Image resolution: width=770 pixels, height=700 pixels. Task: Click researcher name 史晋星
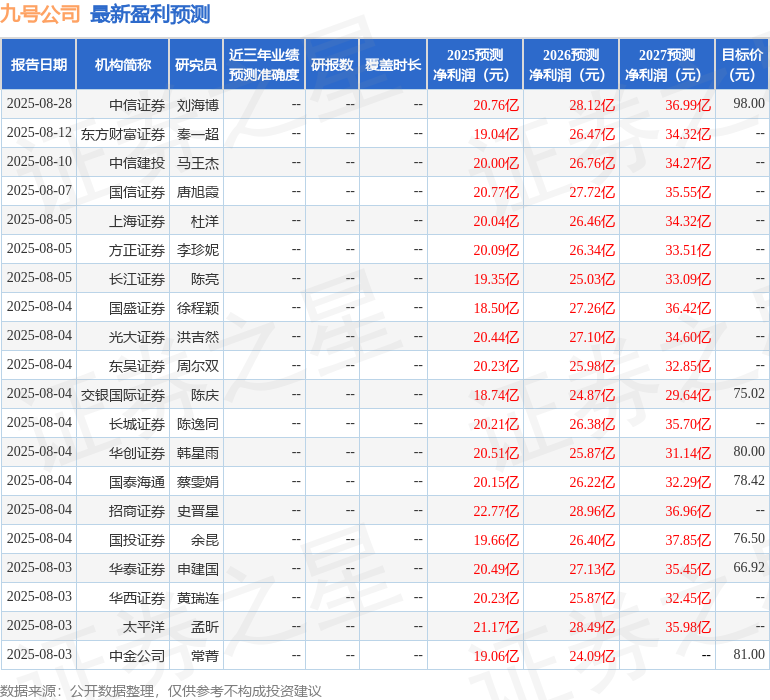197,511
